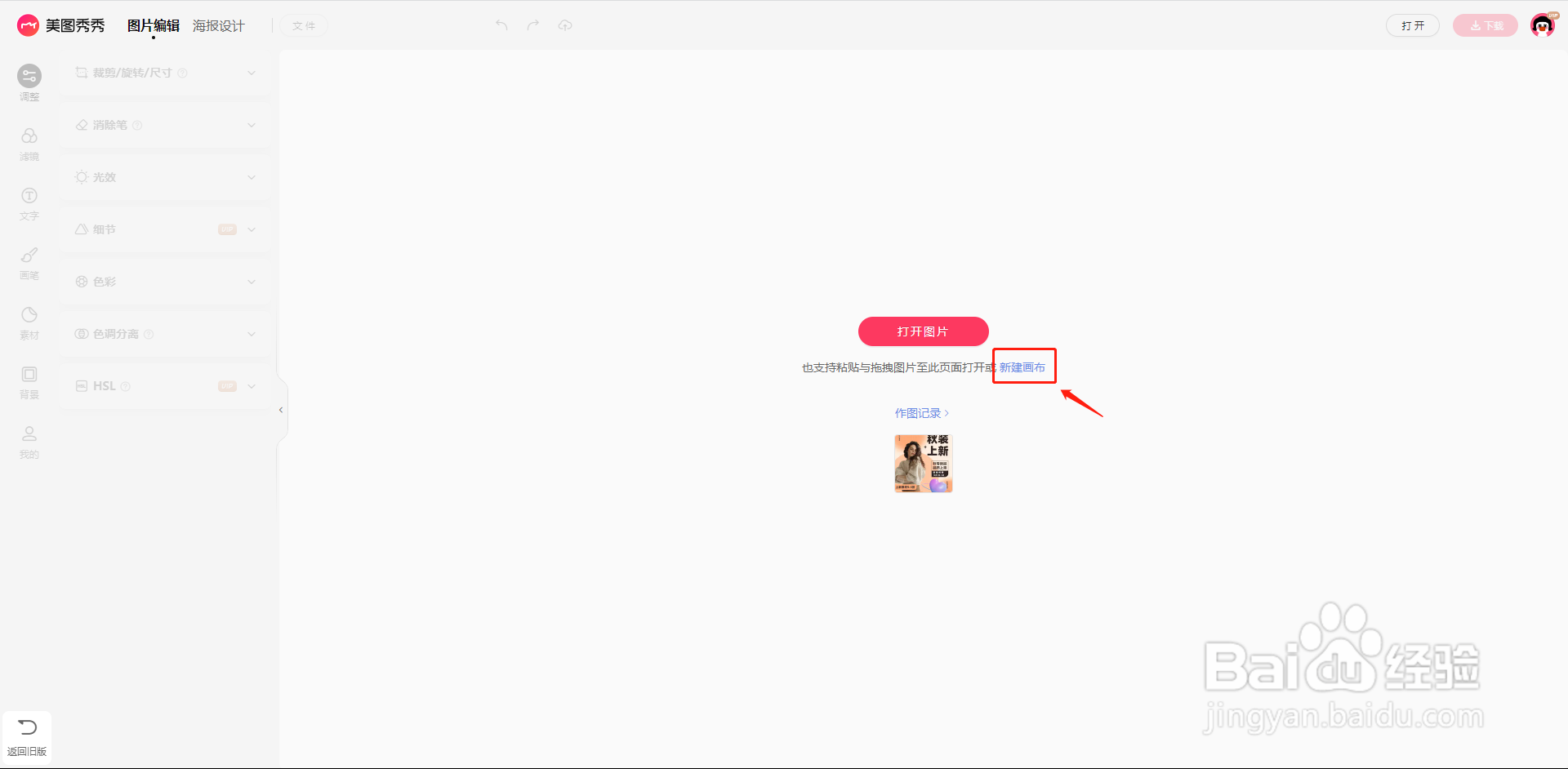Switch to the 图片编辑 tab
Image resolution: width=1568 pixels, height=769 pixels.
point(154,26)
